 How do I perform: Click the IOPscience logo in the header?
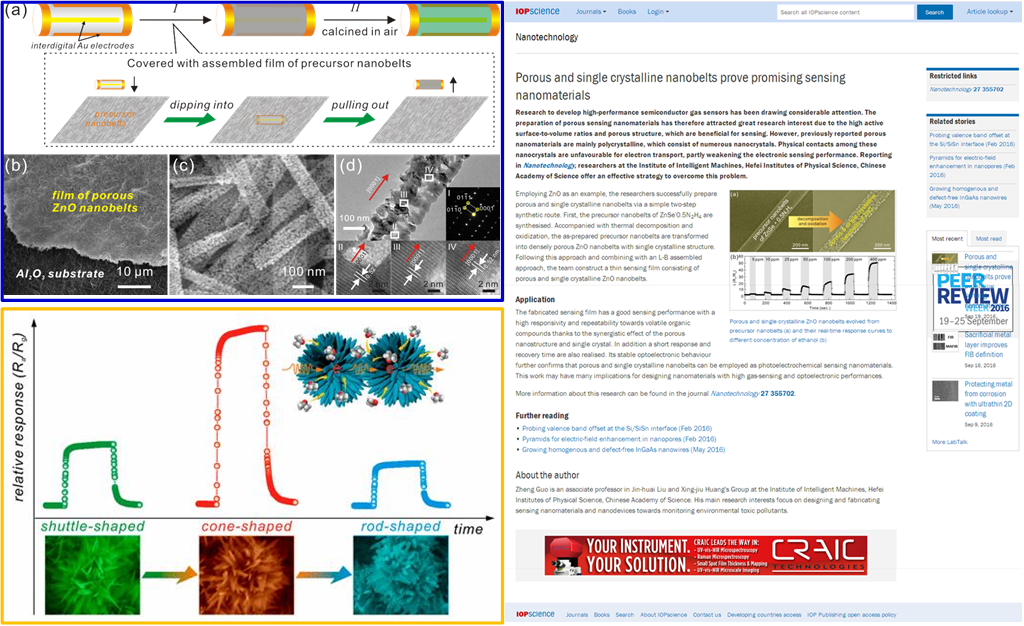coord(537,12)
